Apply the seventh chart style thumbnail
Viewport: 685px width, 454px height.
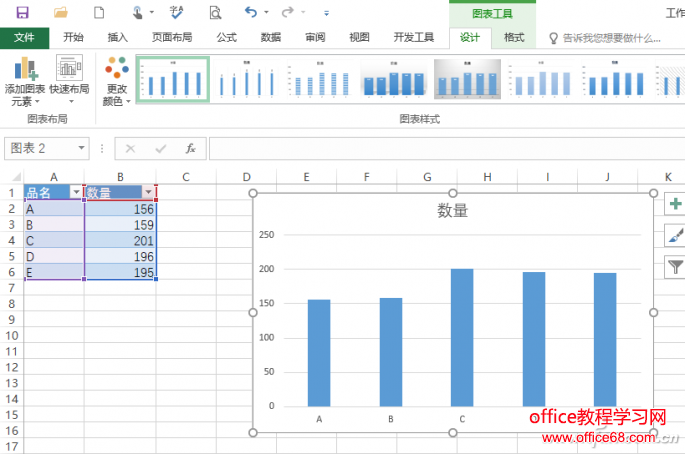(614, 79)
